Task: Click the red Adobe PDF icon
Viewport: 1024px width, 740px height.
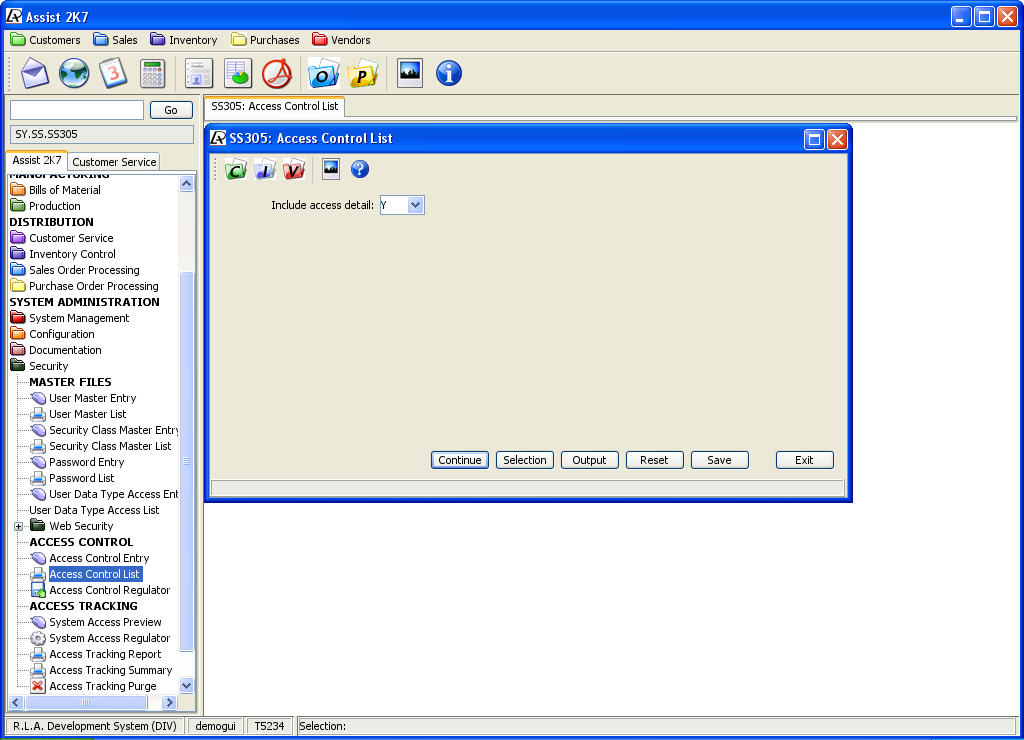Action: pyautogui.click(x=276, y=73)
